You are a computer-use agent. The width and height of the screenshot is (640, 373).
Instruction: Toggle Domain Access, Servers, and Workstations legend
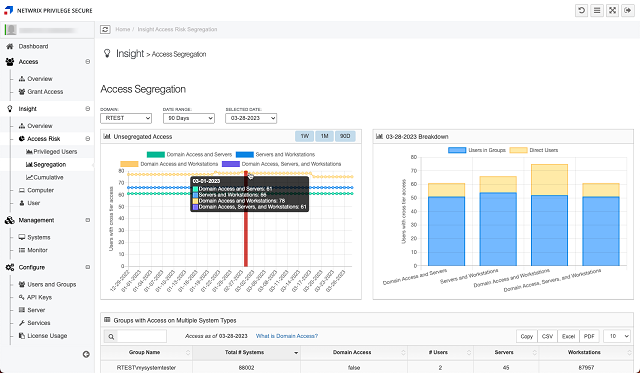click(282, 164)
